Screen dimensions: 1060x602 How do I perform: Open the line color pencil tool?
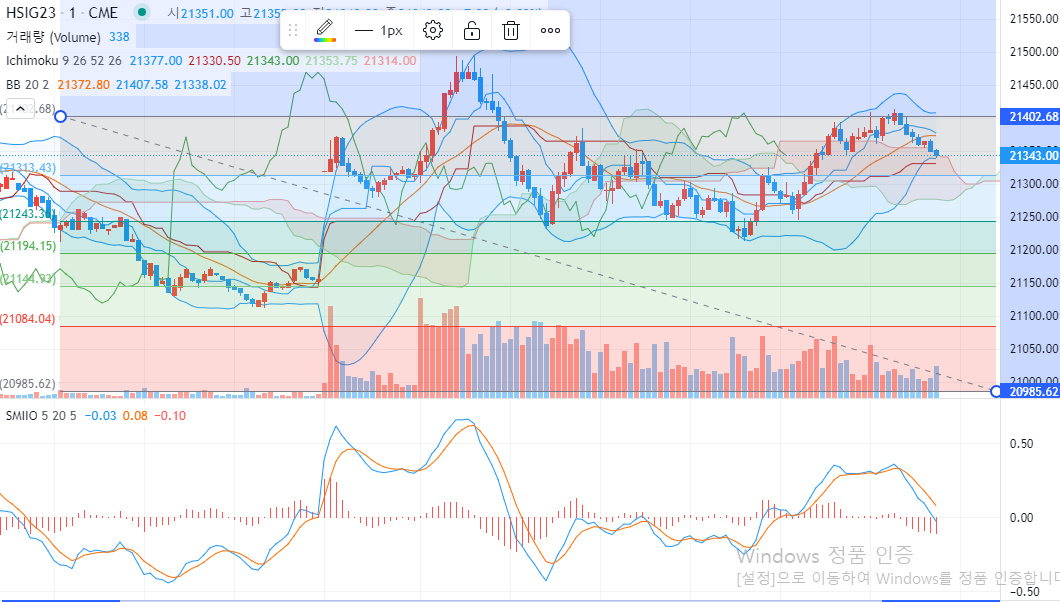pos(325,30)
